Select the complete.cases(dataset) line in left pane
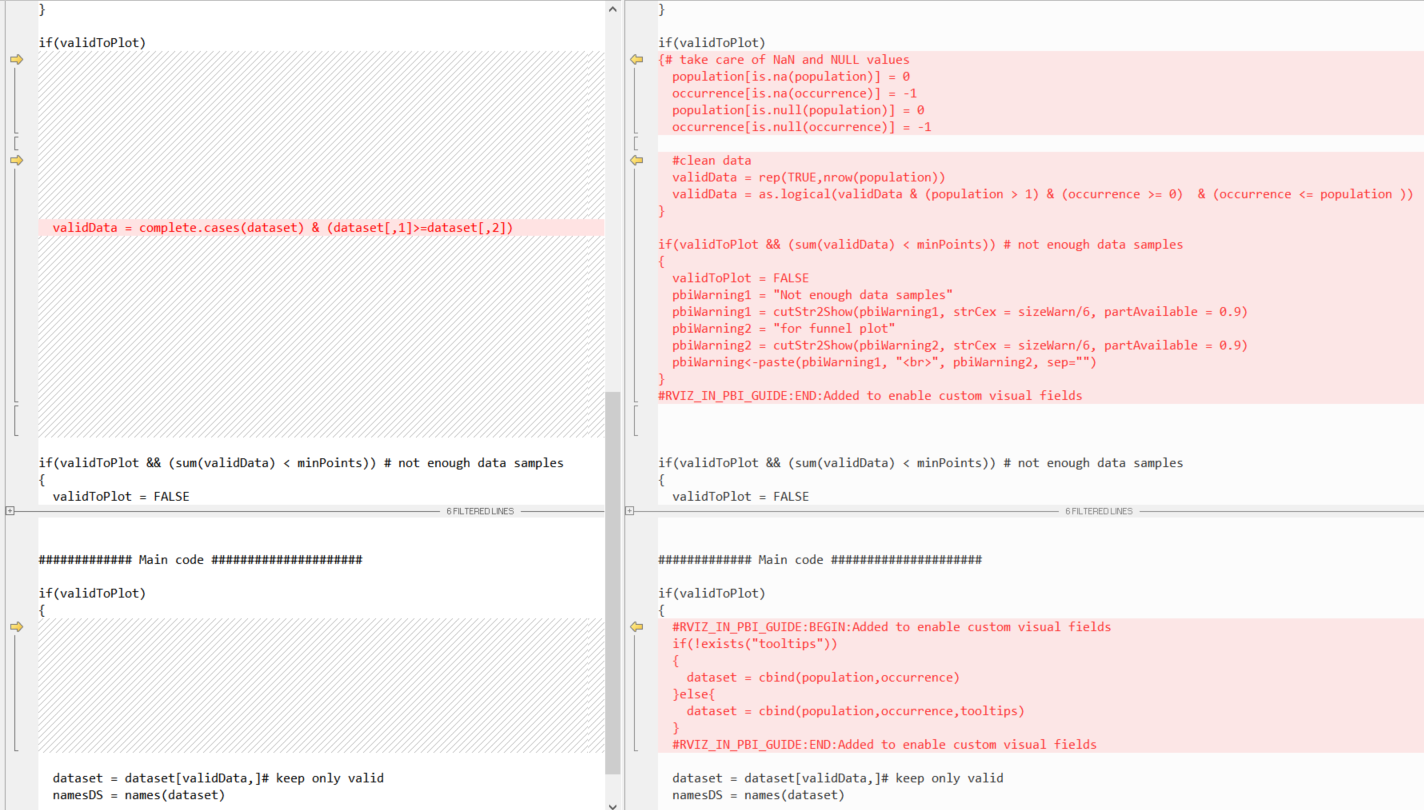 pyautogui.click(x=321, y=228)
